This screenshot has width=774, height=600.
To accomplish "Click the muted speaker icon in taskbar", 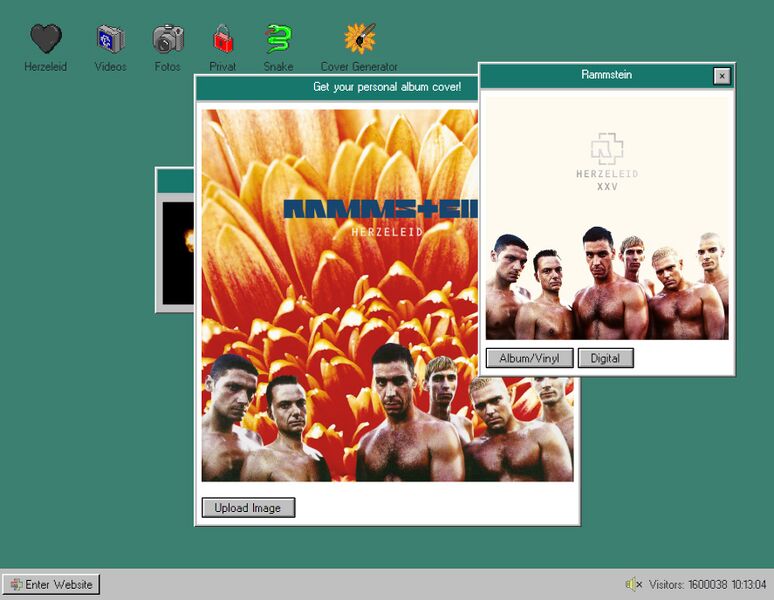I will 633,584.
